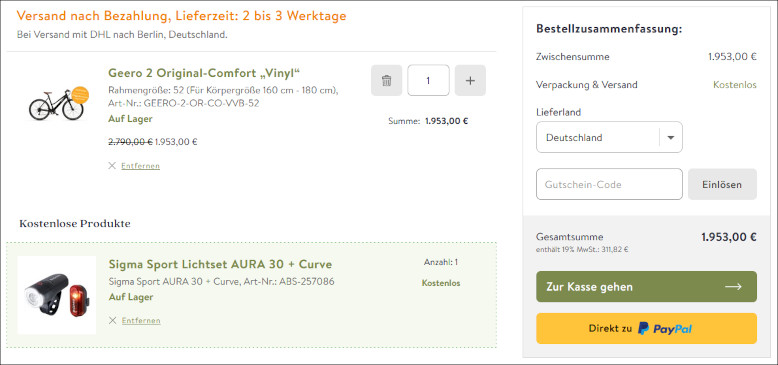
Task: Open the Geero 2 bicycle thumbnail
Action: pos(59,104)
